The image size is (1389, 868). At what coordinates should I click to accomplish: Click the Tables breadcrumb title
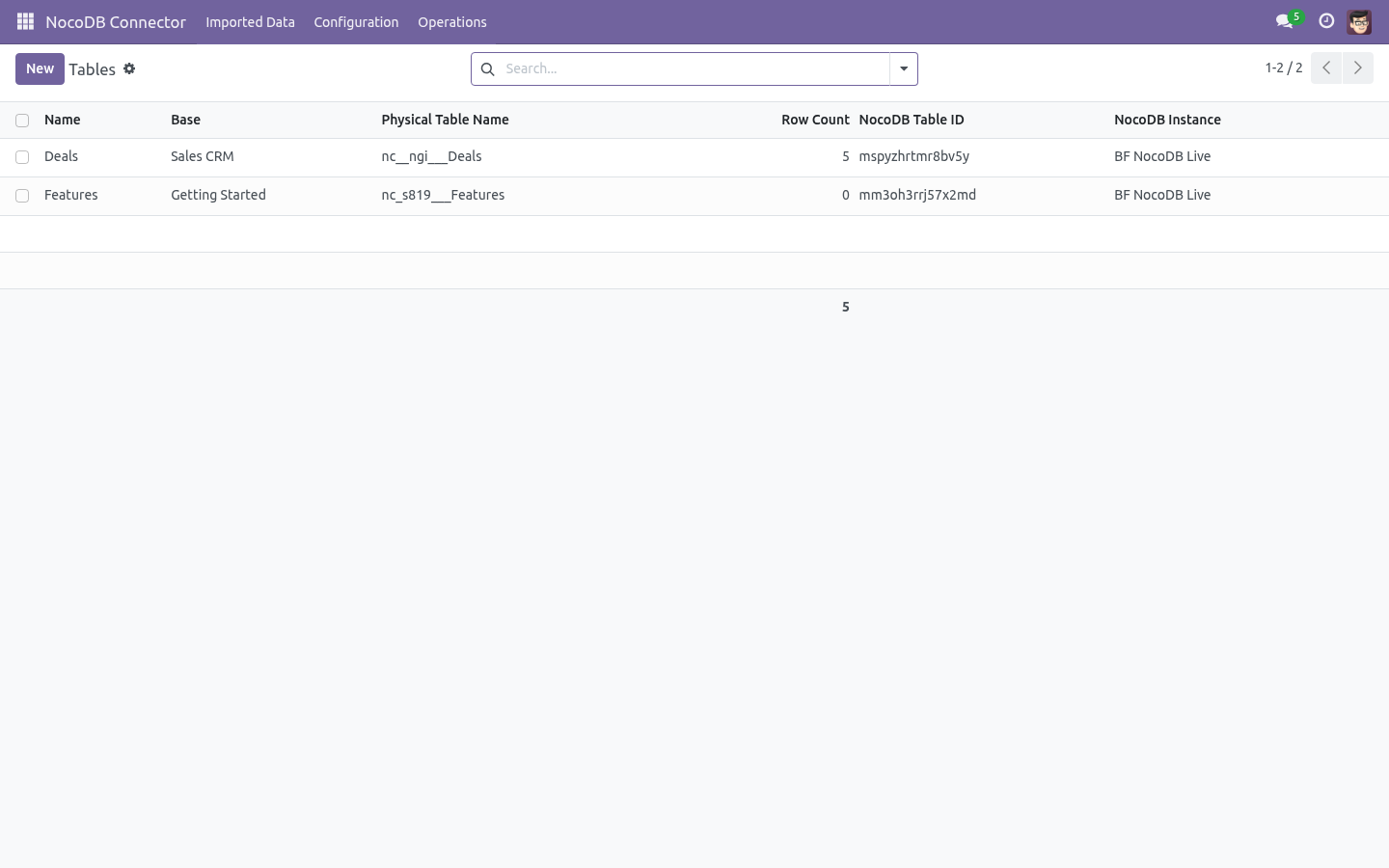93,69
